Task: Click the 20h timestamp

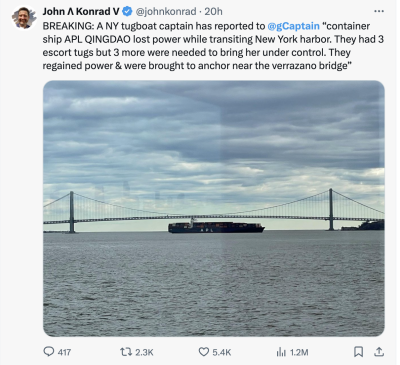Action: [213, 12]
